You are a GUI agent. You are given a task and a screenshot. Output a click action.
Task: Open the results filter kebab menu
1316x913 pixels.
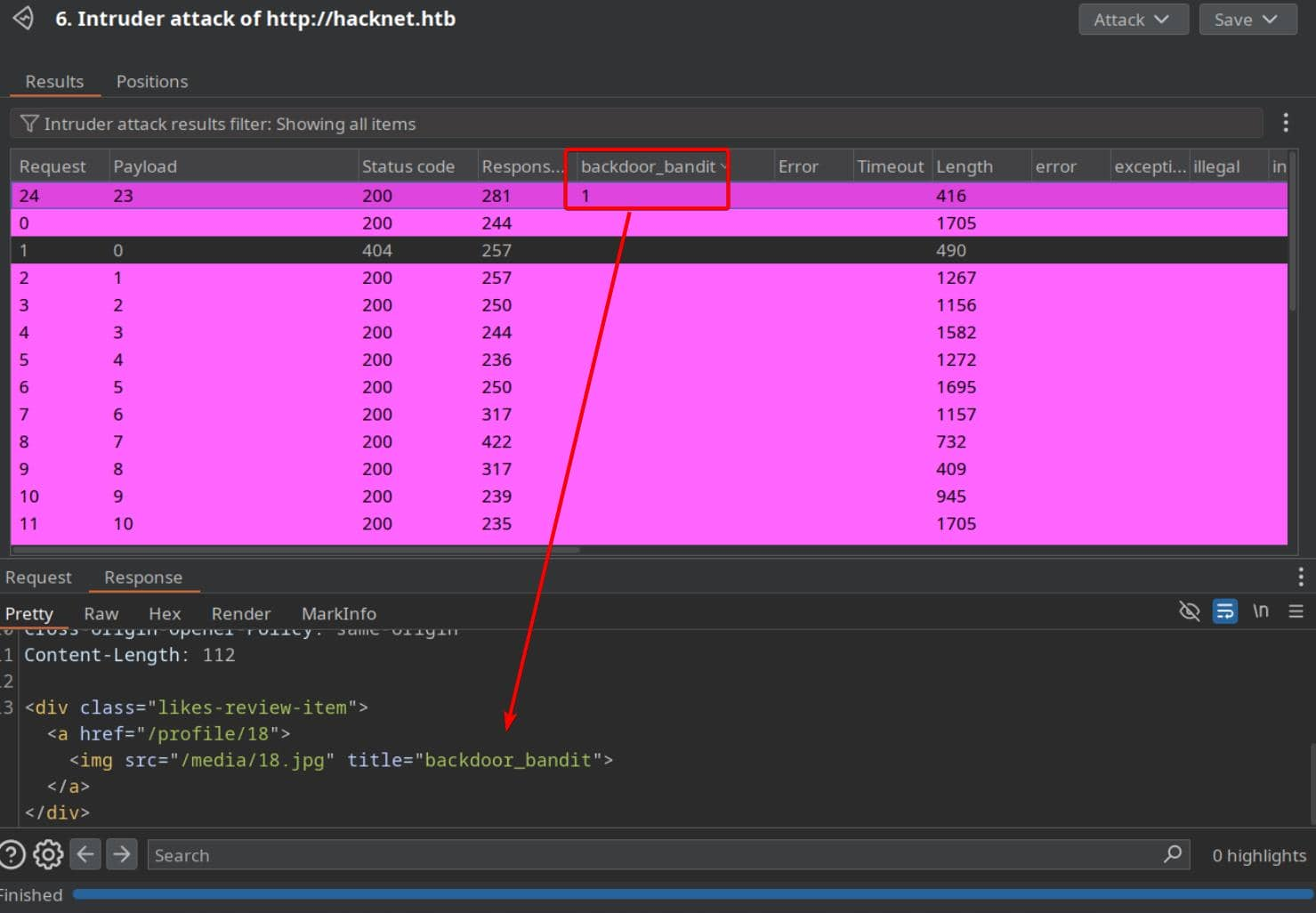click(1285, 123)
